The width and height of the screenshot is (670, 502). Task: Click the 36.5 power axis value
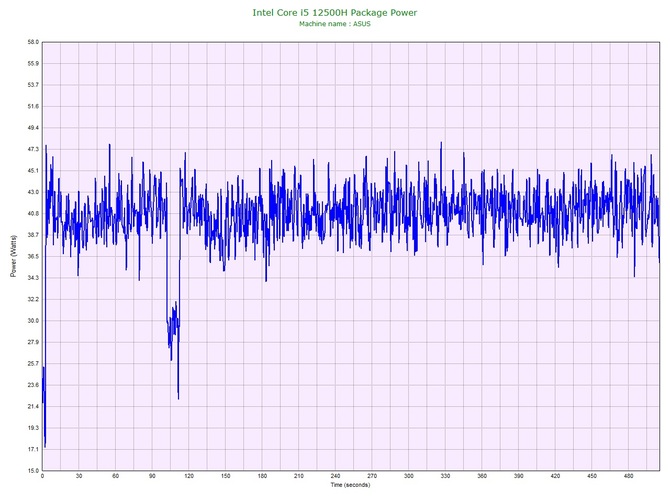(33, 256)
